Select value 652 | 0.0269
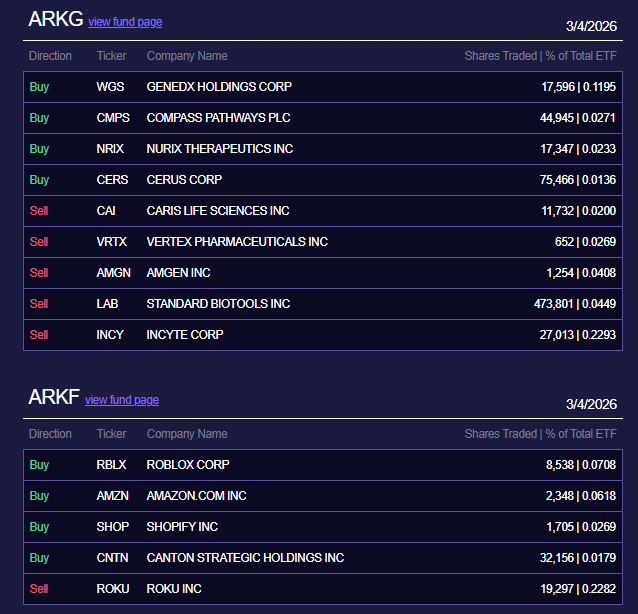The image size is (638, 614). tap(585, 242)
